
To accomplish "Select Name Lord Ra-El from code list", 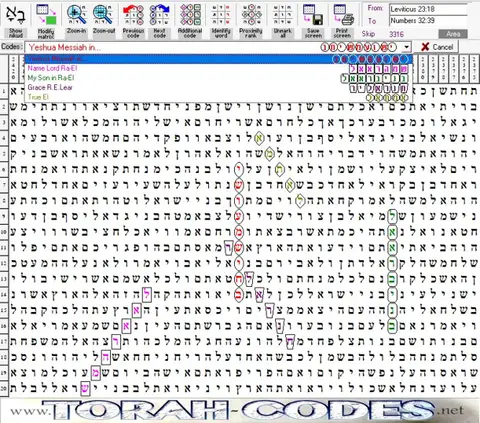I will [x=219, y=69].
